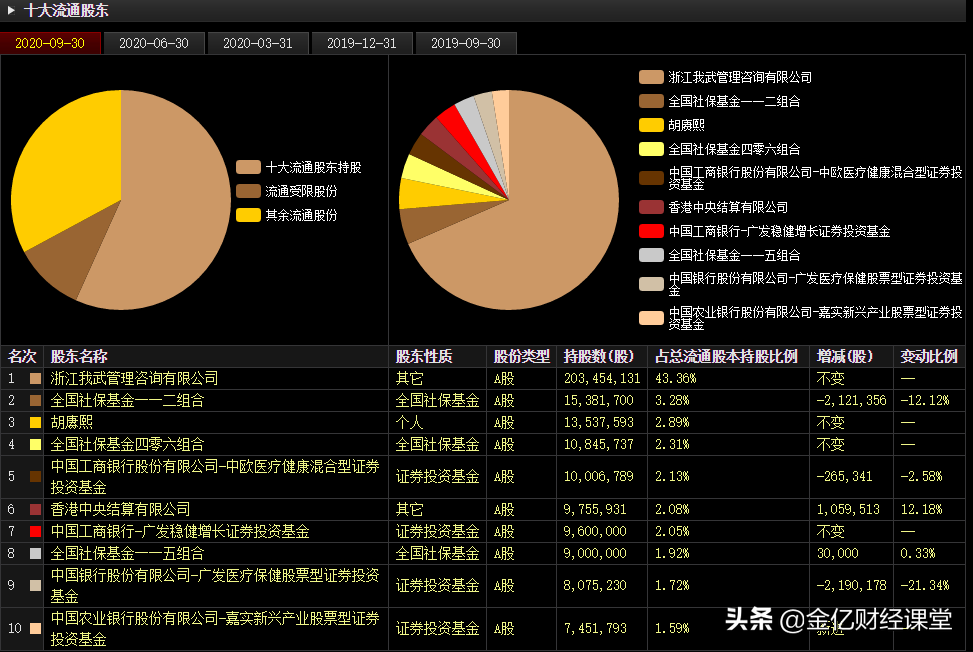
Task: Open shareholder 胡赓熙 in the table
Action: (71, 422)
